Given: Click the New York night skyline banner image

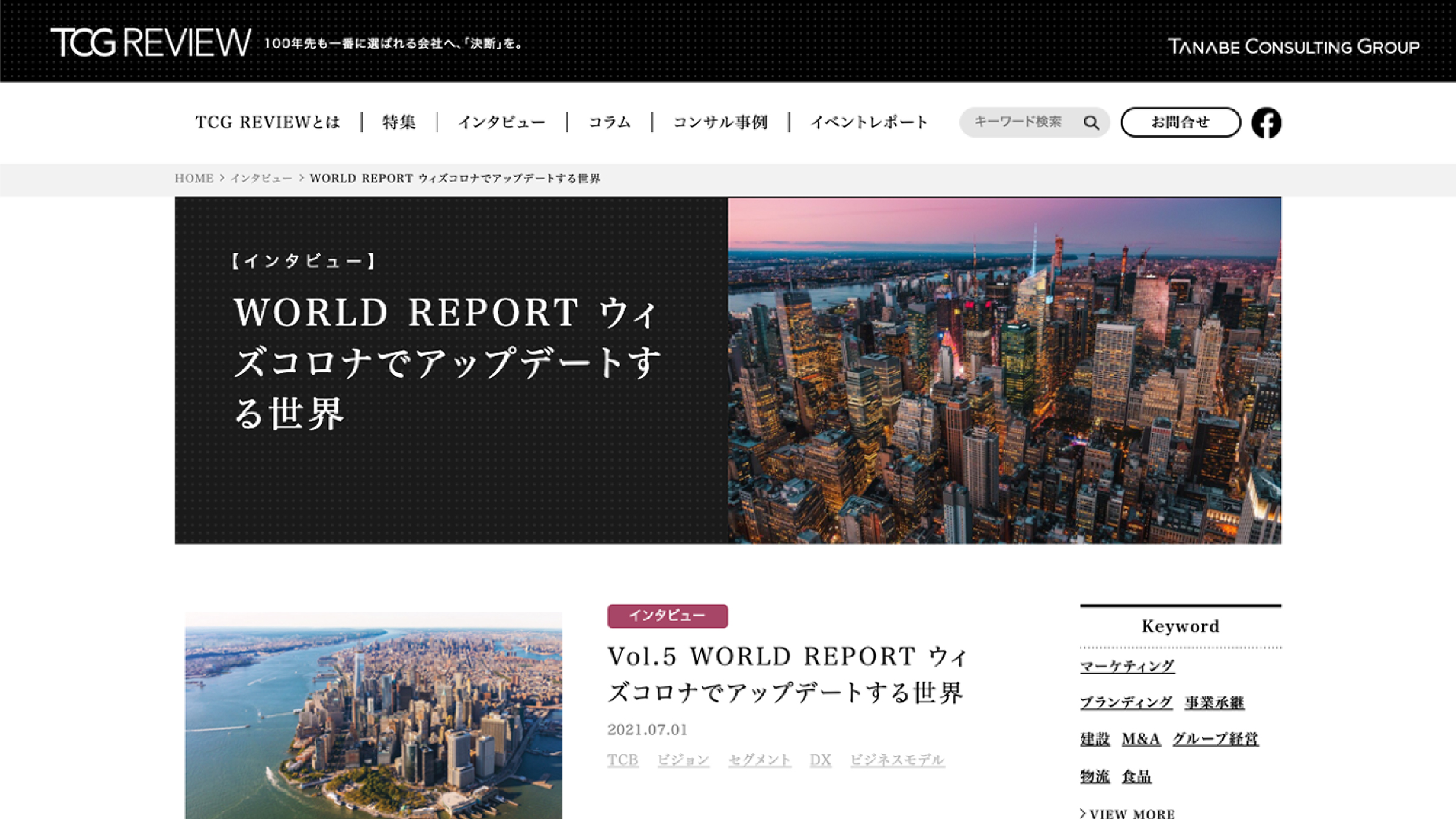Looking at the screenshot, I should point(1005,370).
